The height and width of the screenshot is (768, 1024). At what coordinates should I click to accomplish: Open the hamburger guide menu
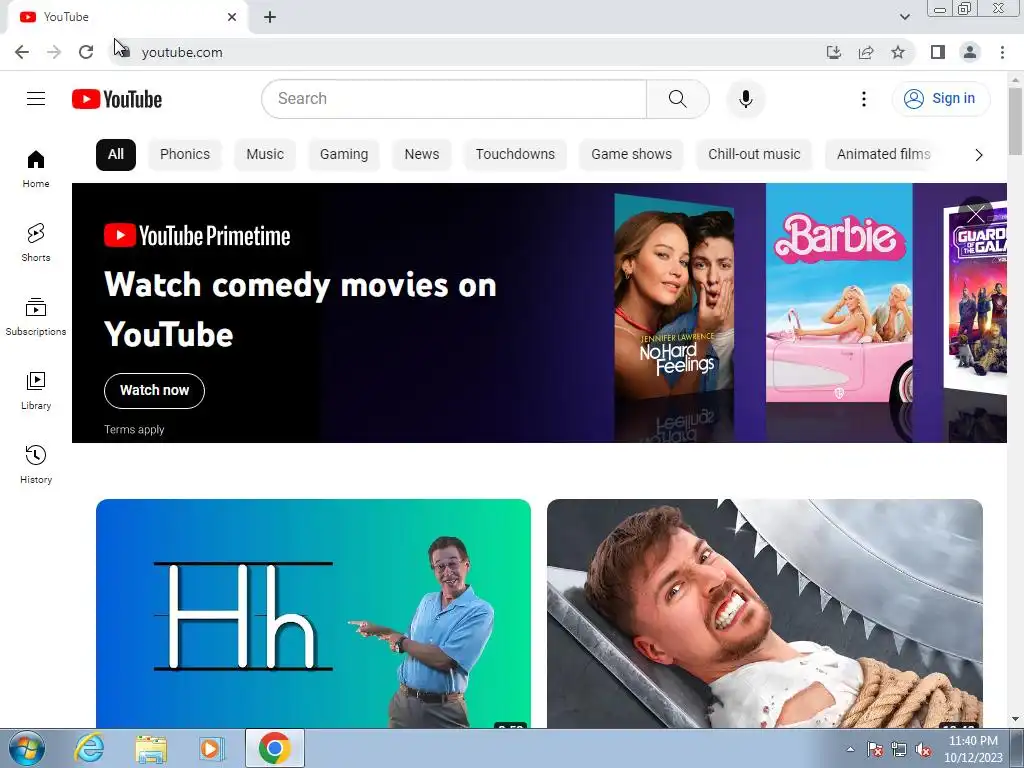coord(36,99)
